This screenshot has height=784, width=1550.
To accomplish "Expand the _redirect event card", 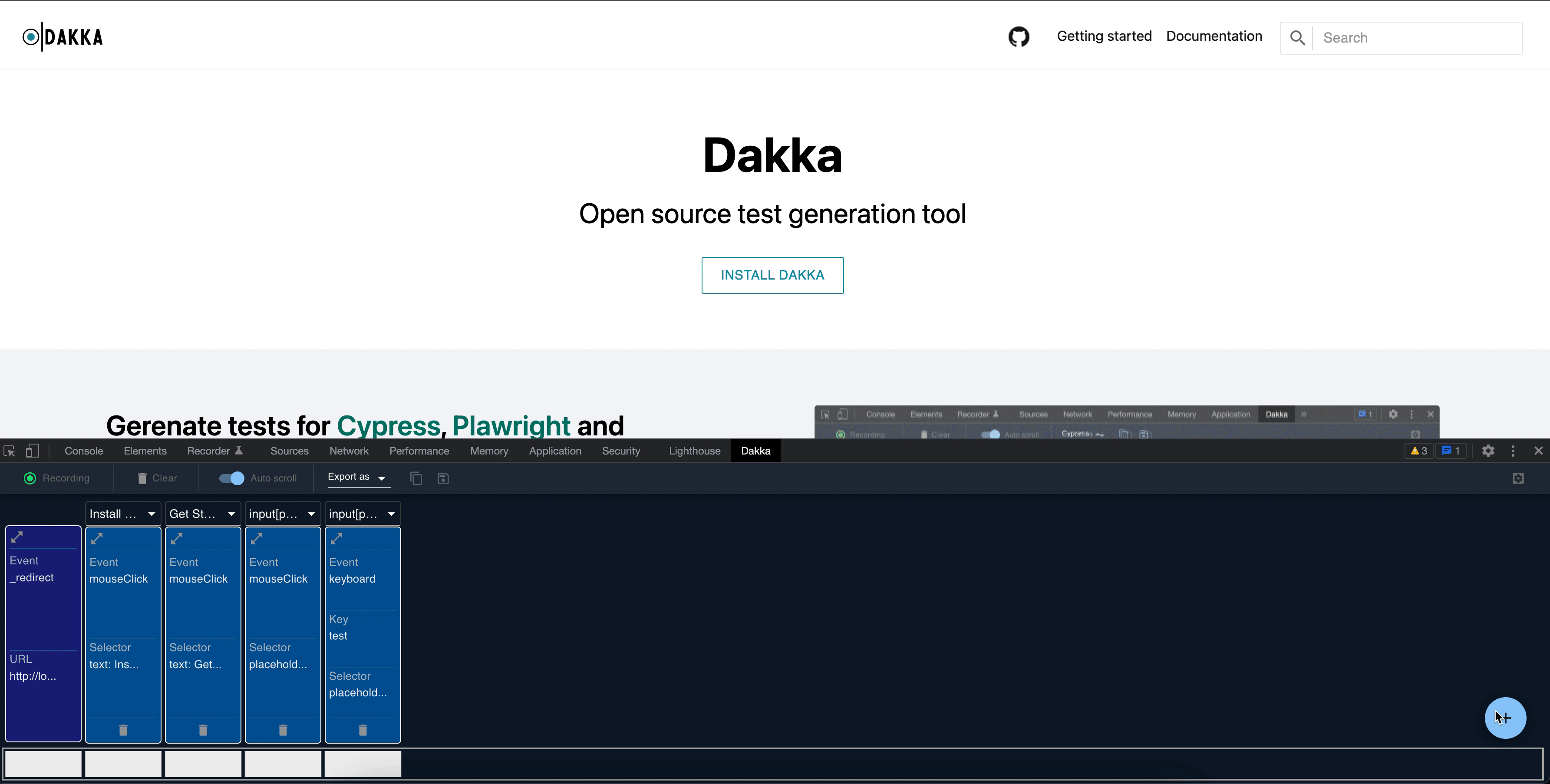I will (17, 537).
